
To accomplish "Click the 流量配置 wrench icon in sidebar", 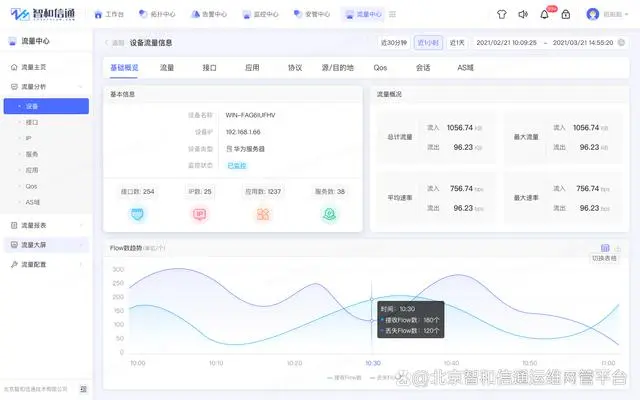I will click(14, 264).
